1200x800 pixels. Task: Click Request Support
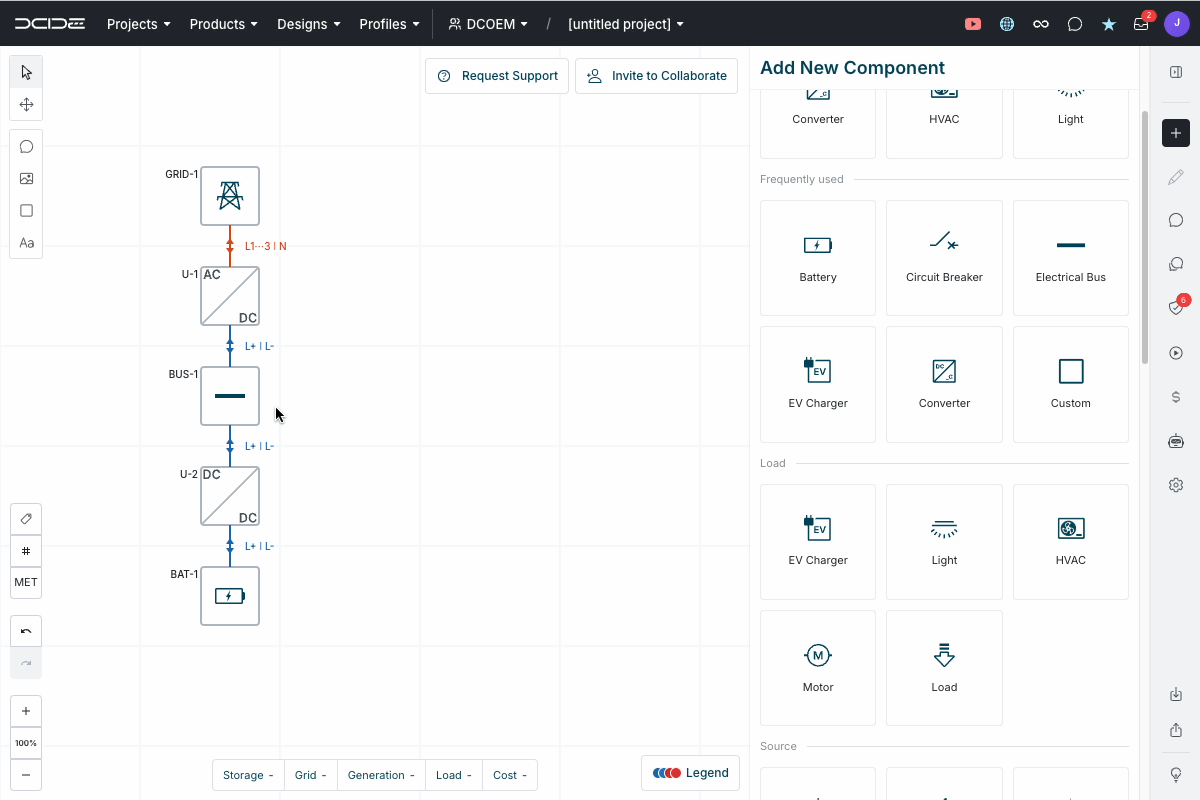pyautogui.click(x=496, y=75)
